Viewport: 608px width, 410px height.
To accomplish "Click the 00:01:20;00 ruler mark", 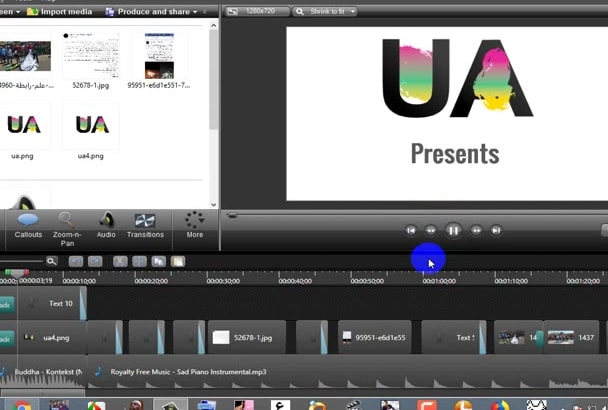I will point(583,281).
